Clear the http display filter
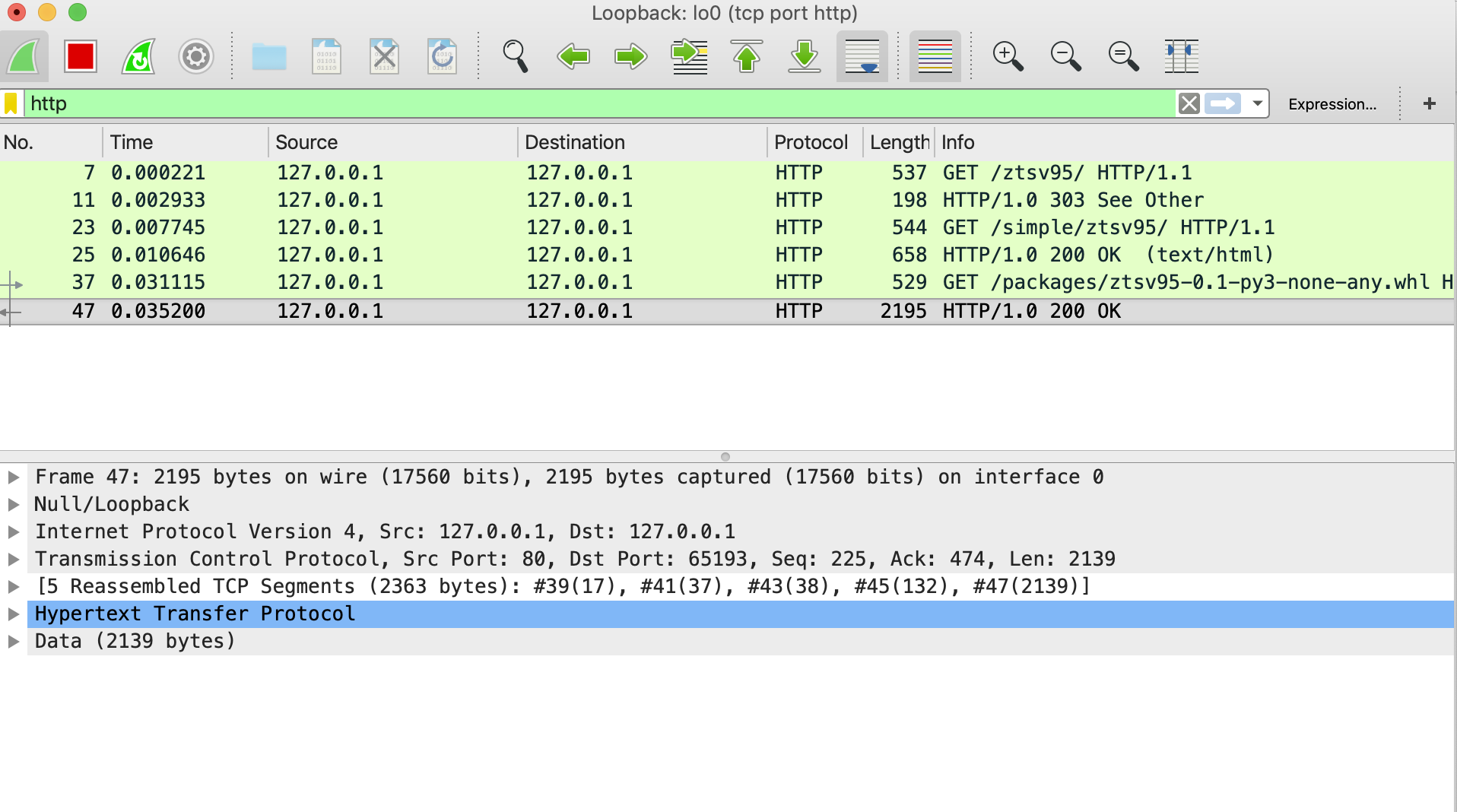Viewport: 1457px width, 812px height. (x=1189, y=103)
